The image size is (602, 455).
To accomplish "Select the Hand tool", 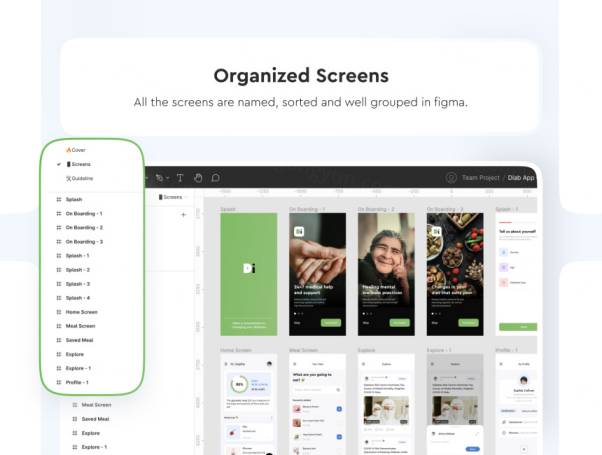I will point(198,178).
